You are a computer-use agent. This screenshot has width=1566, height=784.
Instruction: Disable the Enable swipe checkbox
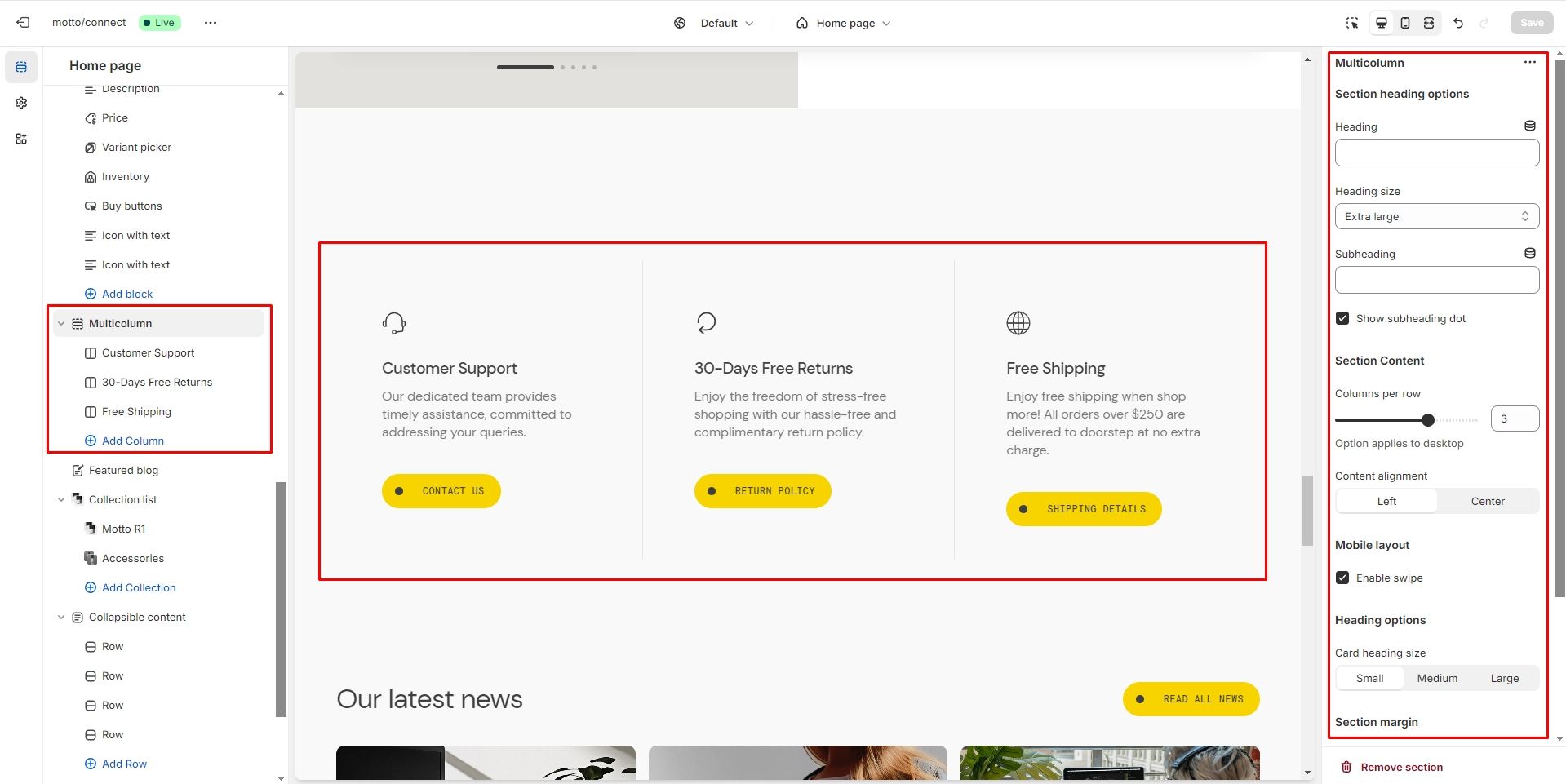(1342, 578)
